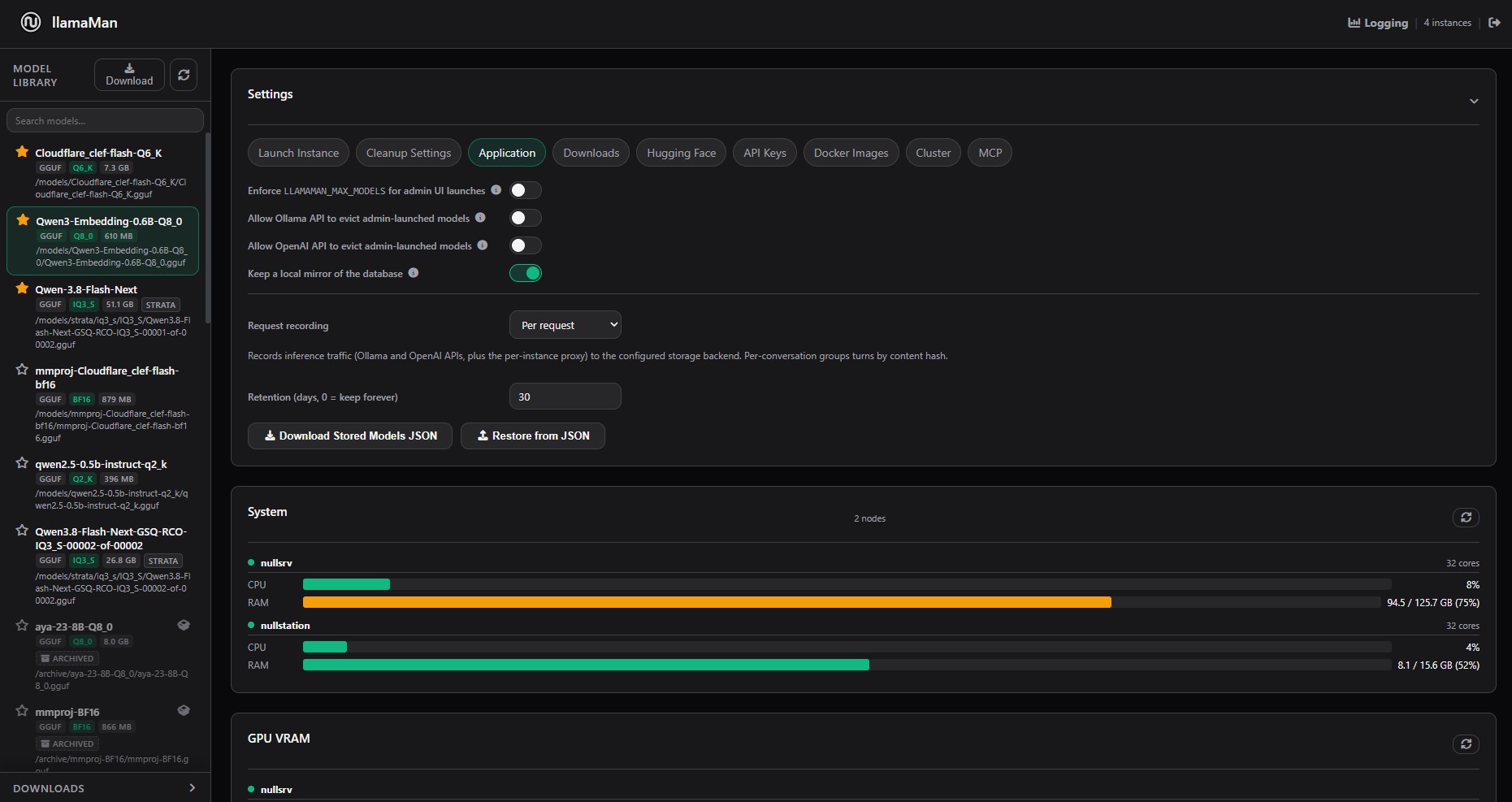Go to the API Keys tab
1512x802 pixels.
pyautogui.click(x=765, y=153)
